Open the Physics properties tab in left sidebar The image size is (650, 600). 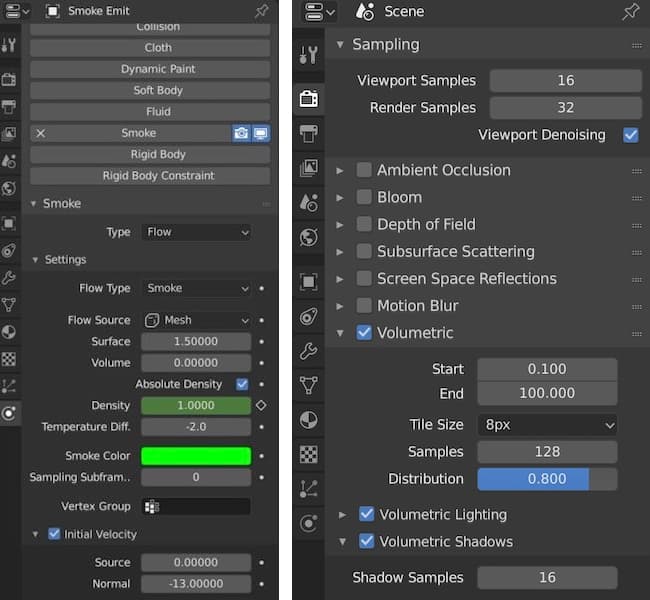[9, 412]
